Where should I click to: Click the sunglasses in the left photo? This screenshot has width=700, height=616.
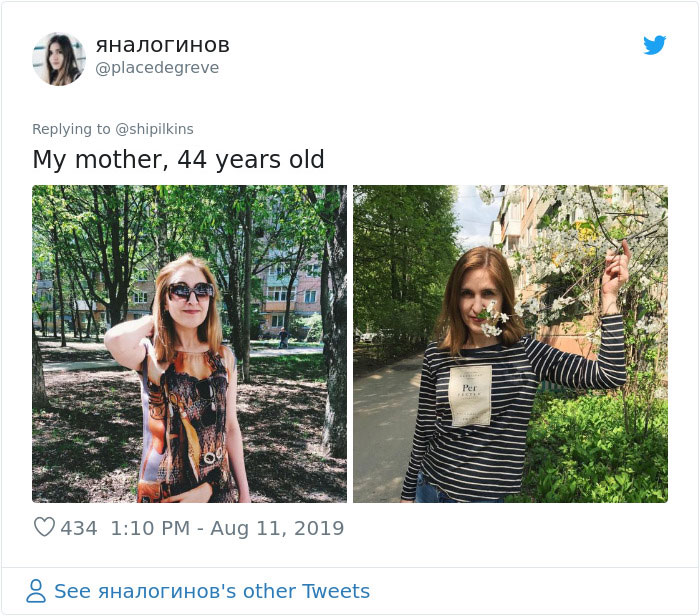190,291
